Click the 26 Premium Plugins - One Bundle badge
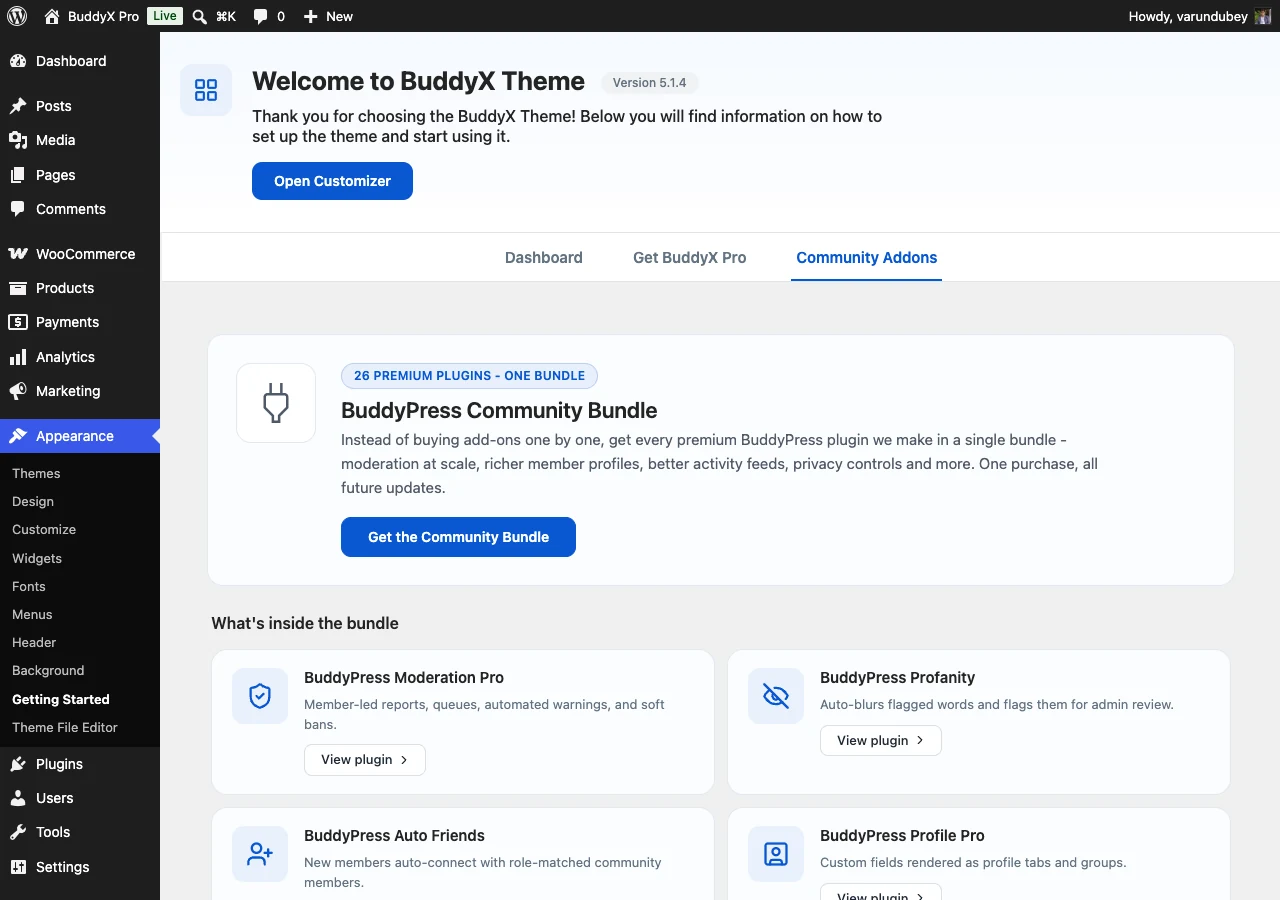 (469, 376)
